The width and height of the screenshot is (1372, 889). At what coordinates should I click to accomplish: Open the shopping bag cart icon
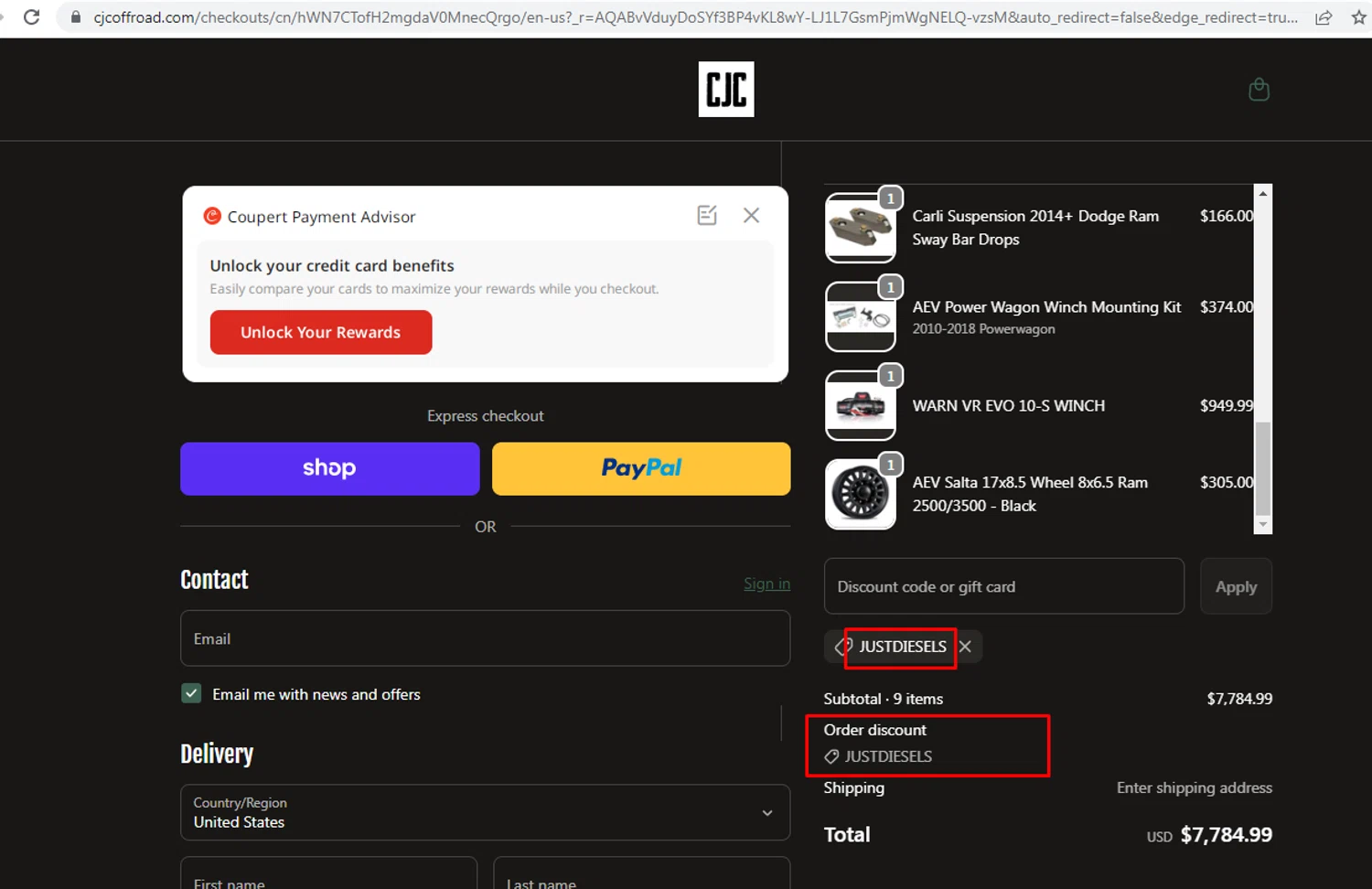[1259, 90]
